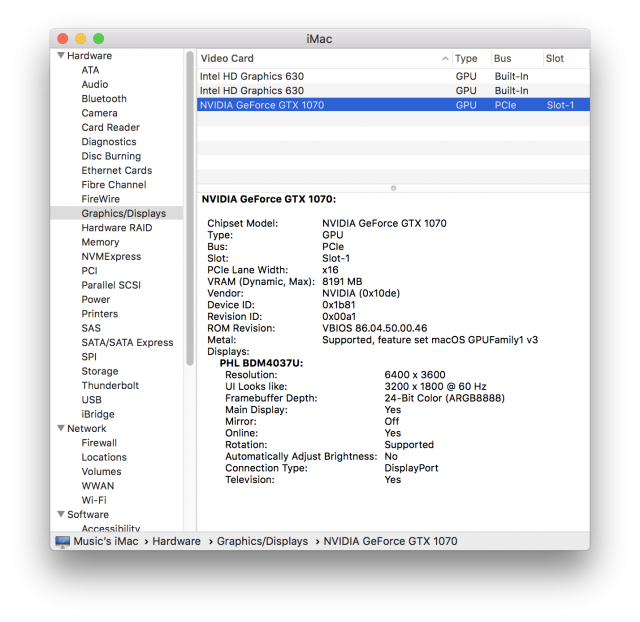Sort by the Bus column header

tap(505, 59)
